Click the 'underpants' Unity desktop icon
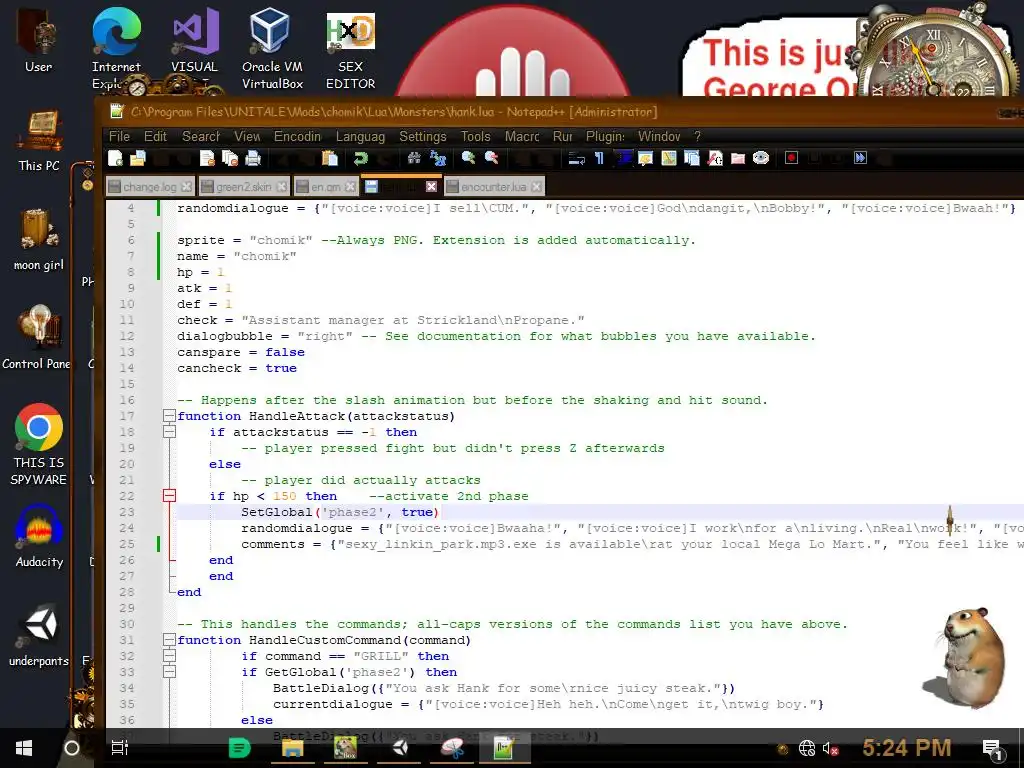Screen dimensions: 1024x768 tap(39, 635)
